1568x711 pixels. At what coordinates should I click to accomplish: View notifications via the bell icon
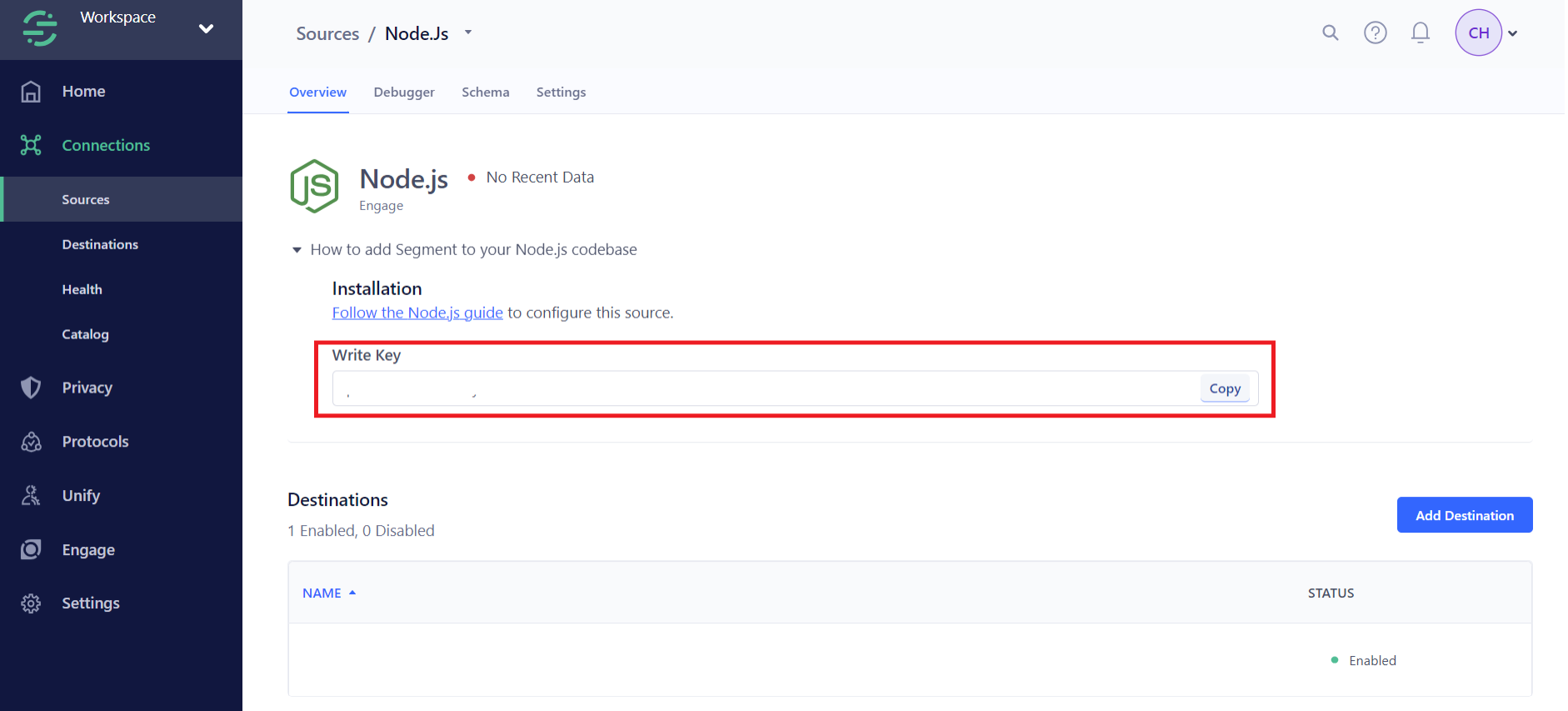pos(1421,33)
